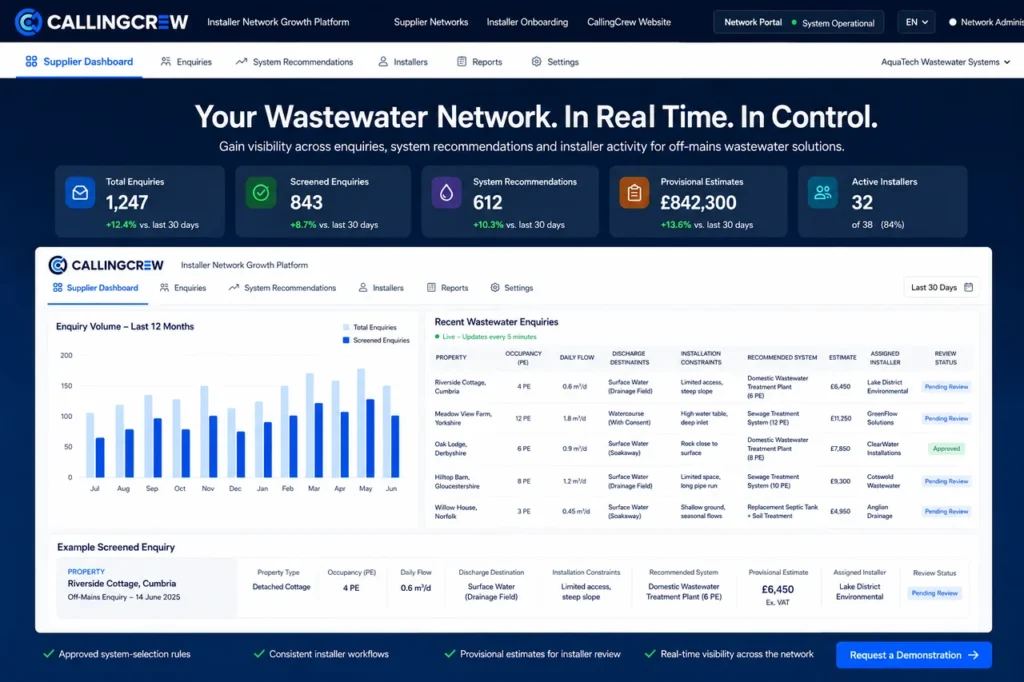Click the calendar icon beside Last 30 Days
The width and height of the screenshot is (1024, 682).
click(x=968, y=287)
